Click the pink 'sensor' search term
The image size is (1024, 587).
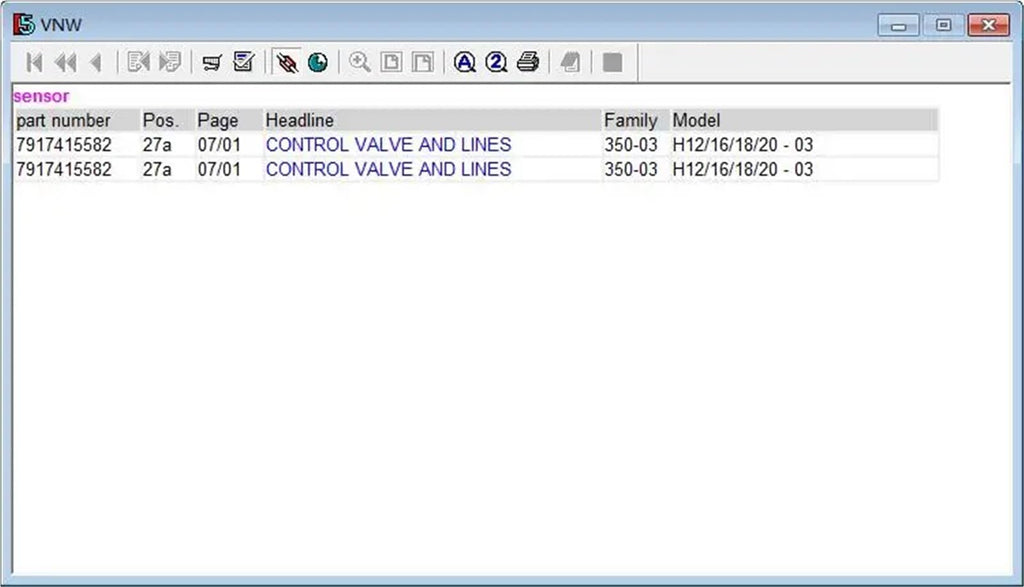(x=41, y=96)
